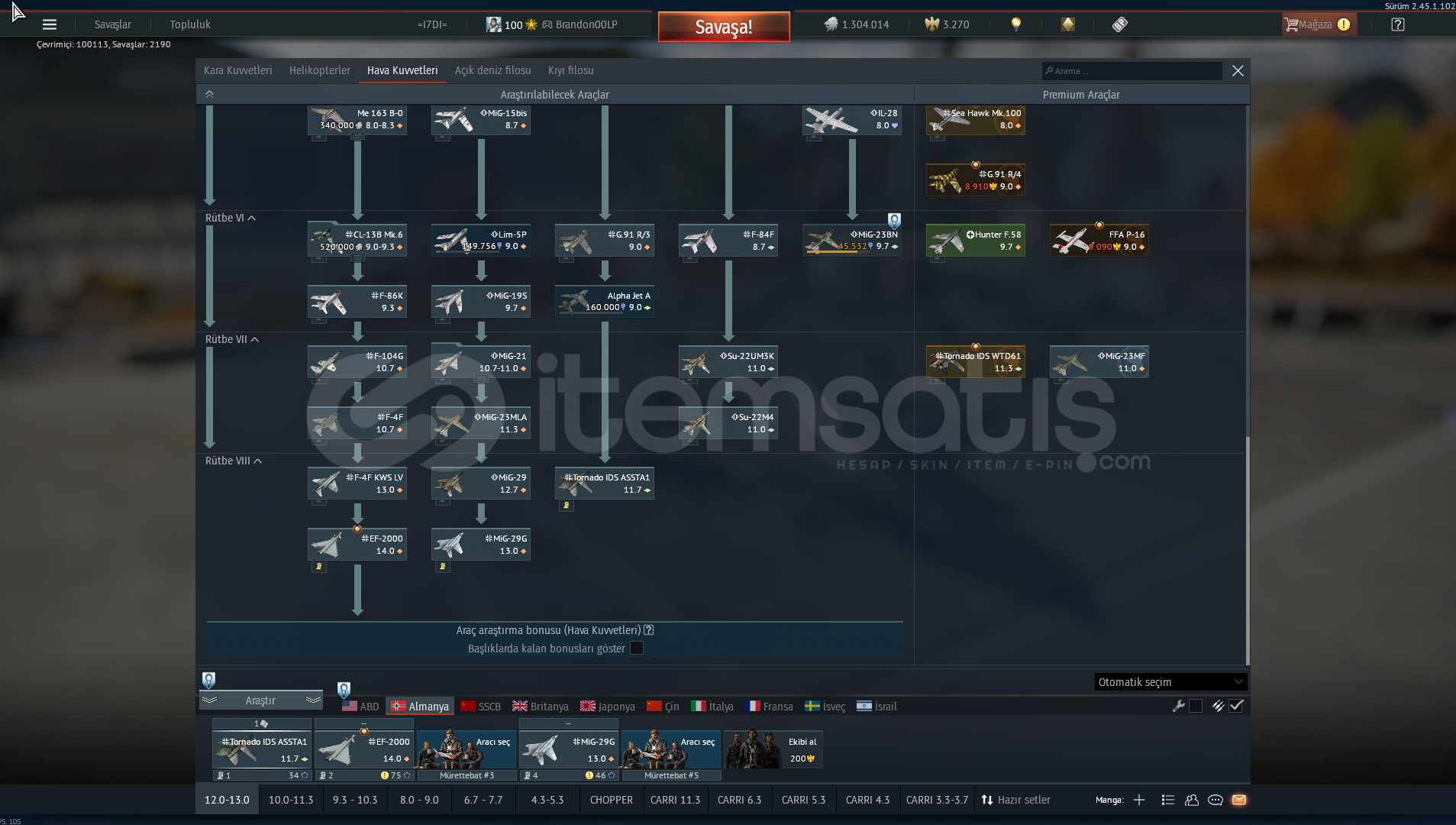Select the Tornado IDS ASSTA1 tree card
The width and height of the screenshot is (1456, 825).
tap(604, 484)
